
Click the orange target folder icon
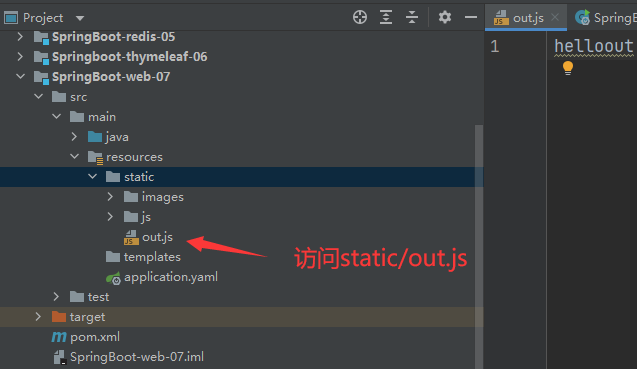59,317
